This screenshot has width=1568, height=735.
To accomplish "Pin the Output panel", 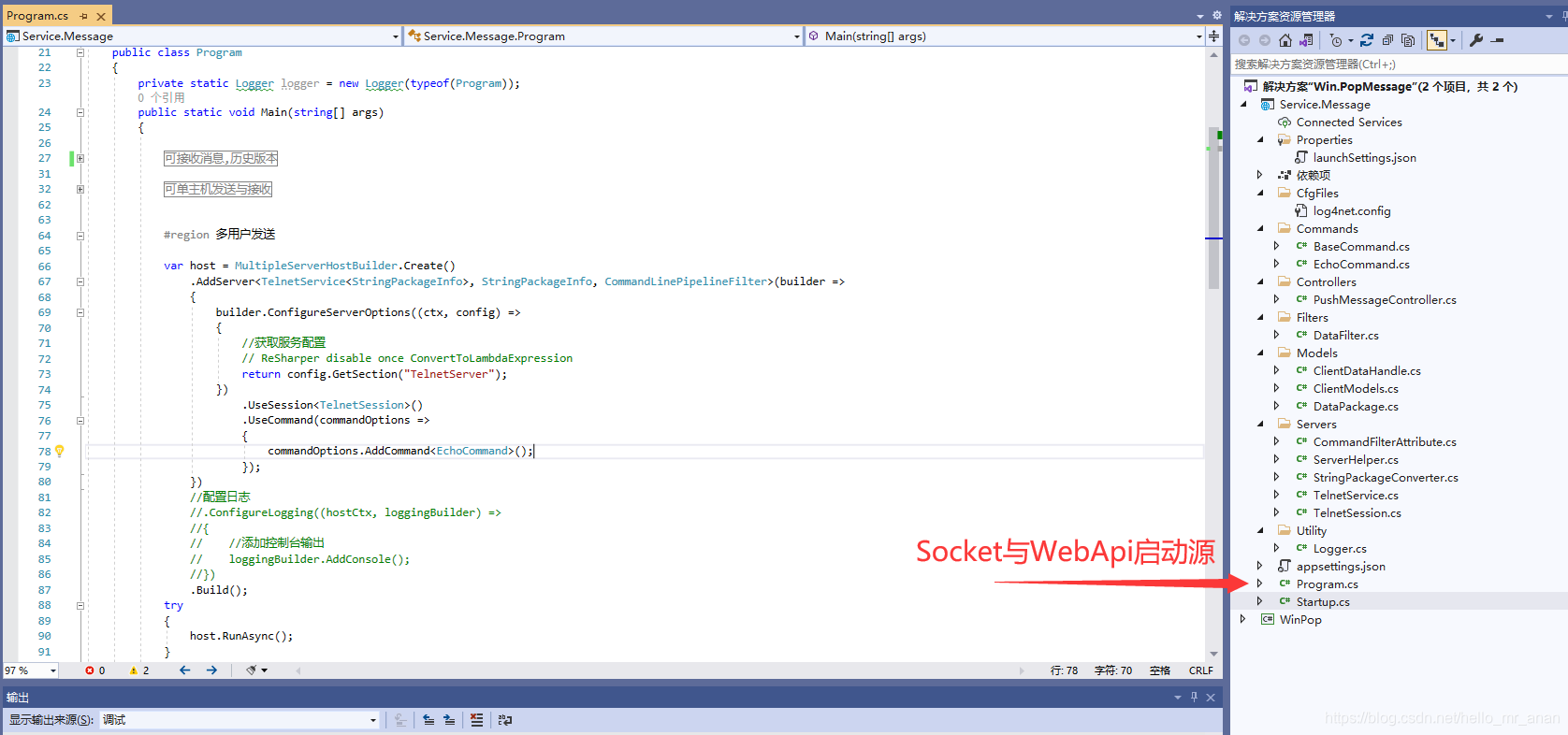I will point(1194,698).
